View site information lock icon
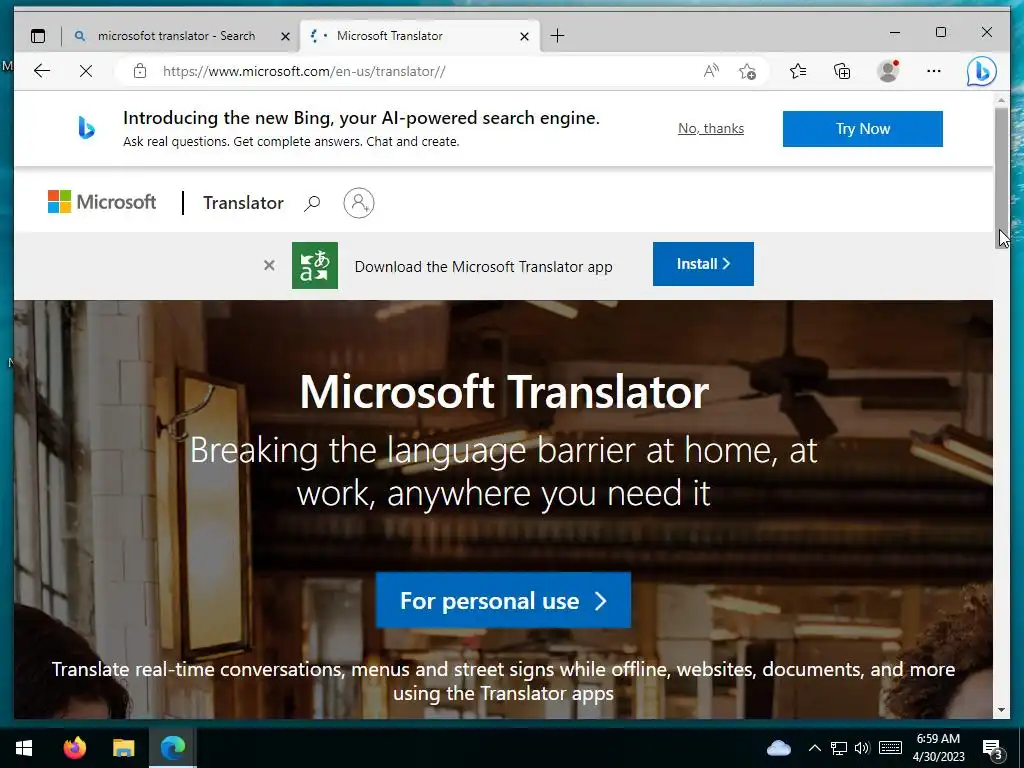Image resolution: width=1024 pixels, height=768 pixels. pyautogui.click(x=140, y=71)
